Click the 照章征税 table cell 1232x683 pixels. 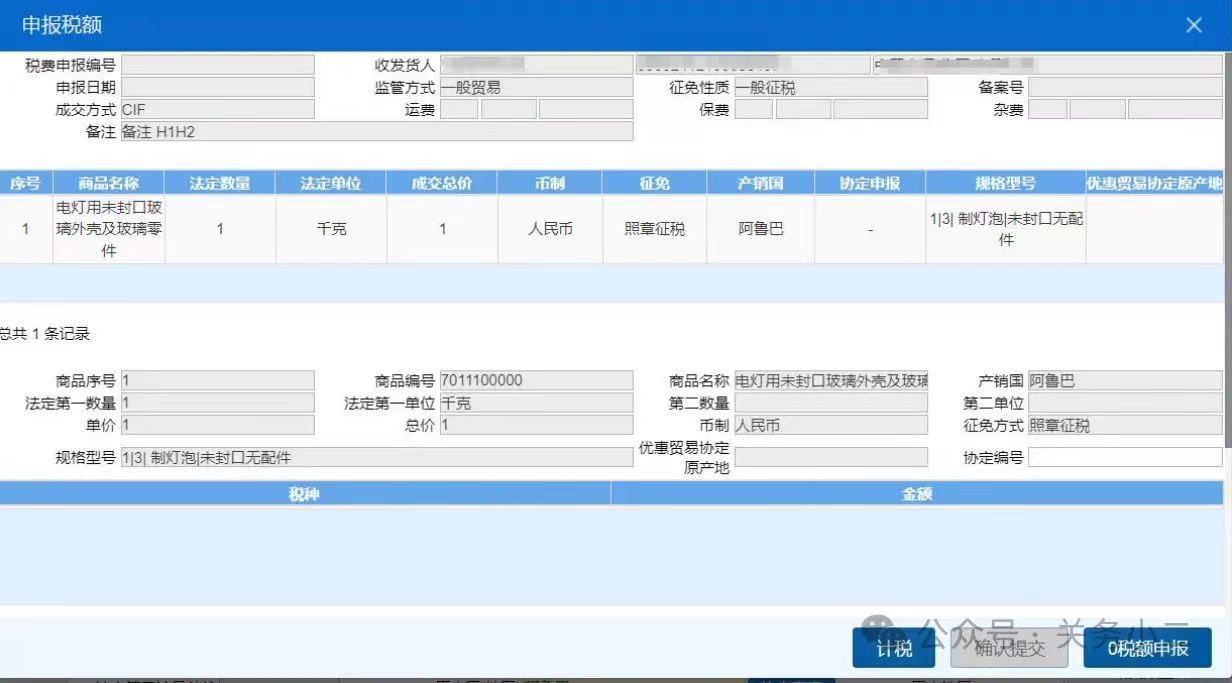[655, 229]
